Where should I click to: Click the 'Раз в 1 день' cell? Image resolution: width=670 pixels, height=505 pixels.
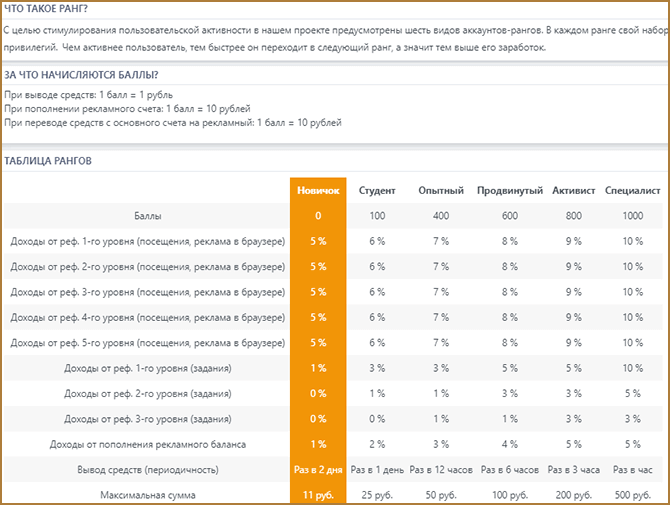(x=377, y=470)
